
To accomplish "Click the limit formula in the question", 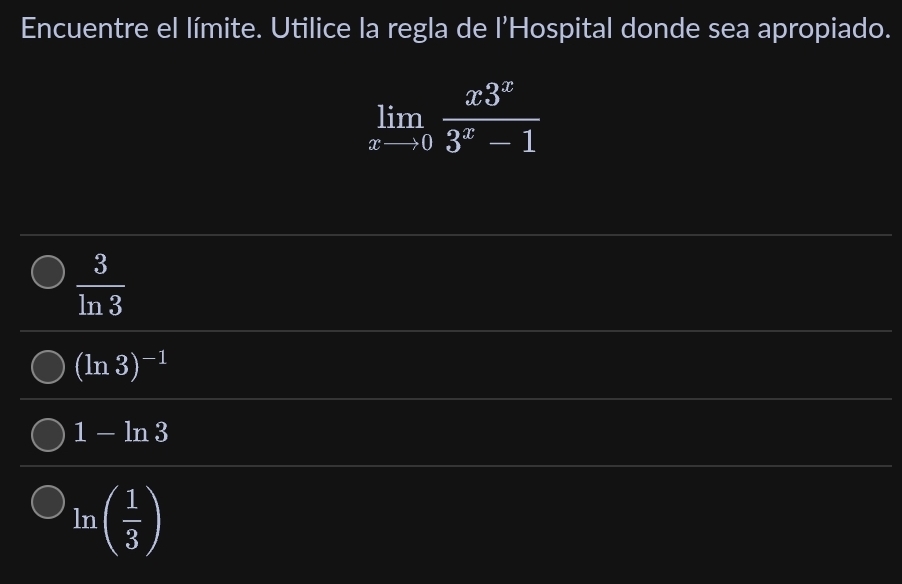I will 454,120.
